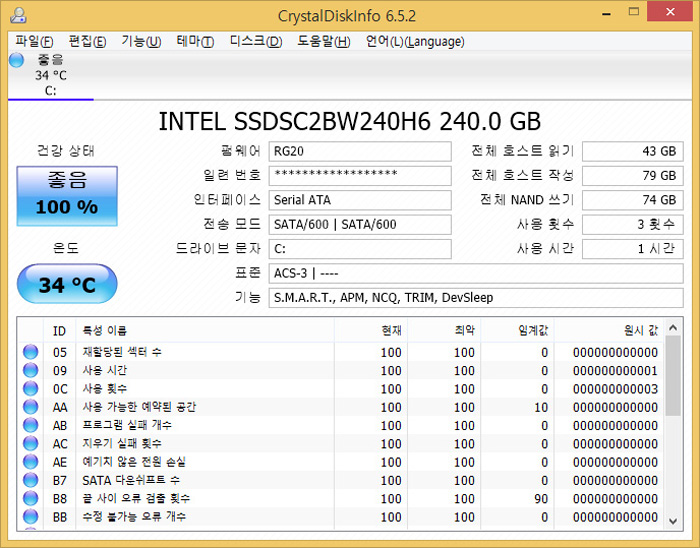
Task: Click the 임계값 column header
Action: coord(517,331)
